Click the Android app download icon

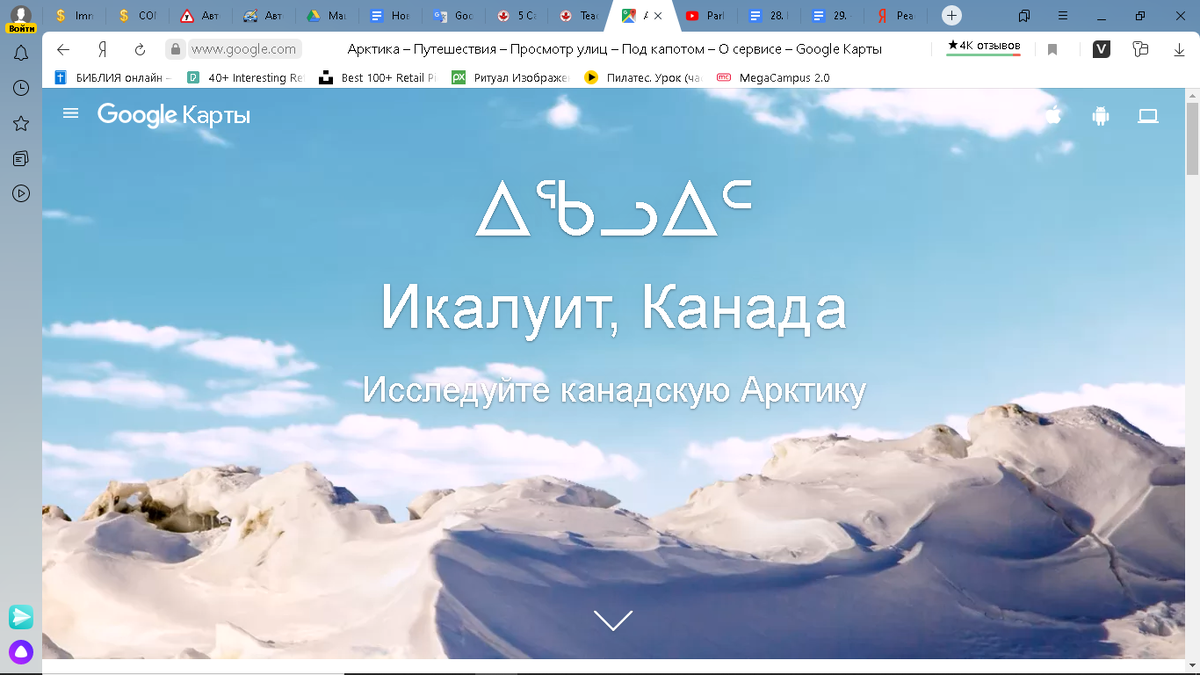coord(1100,115)
